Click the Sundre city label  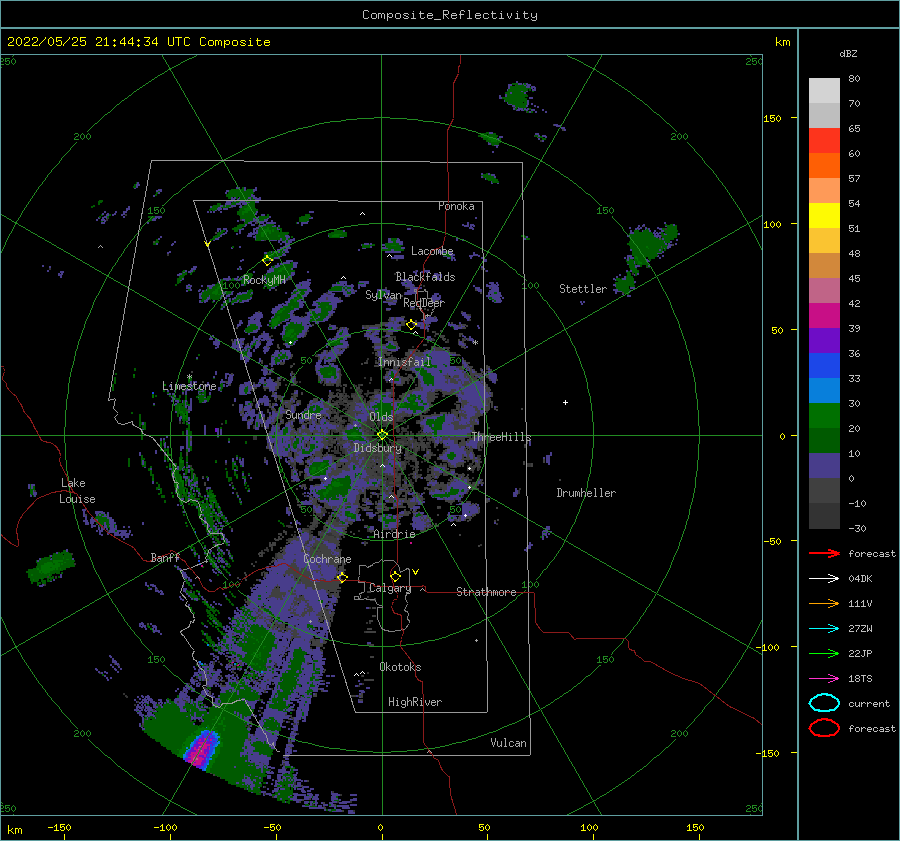304,414
